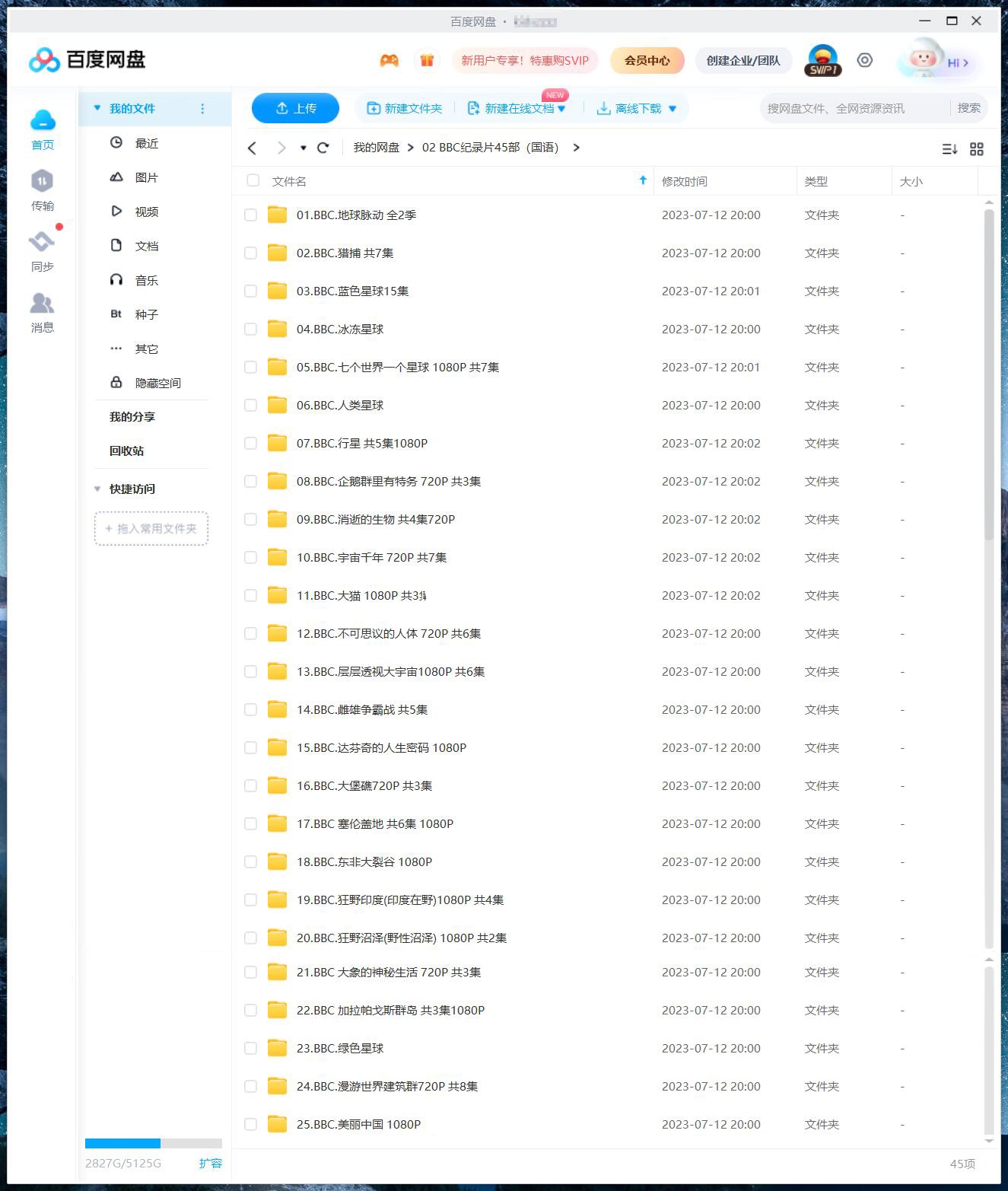The height and width of the screenshot is (1191, 1008).
Task: Click the 上传 upload button
Action: [x=295, y=108]
